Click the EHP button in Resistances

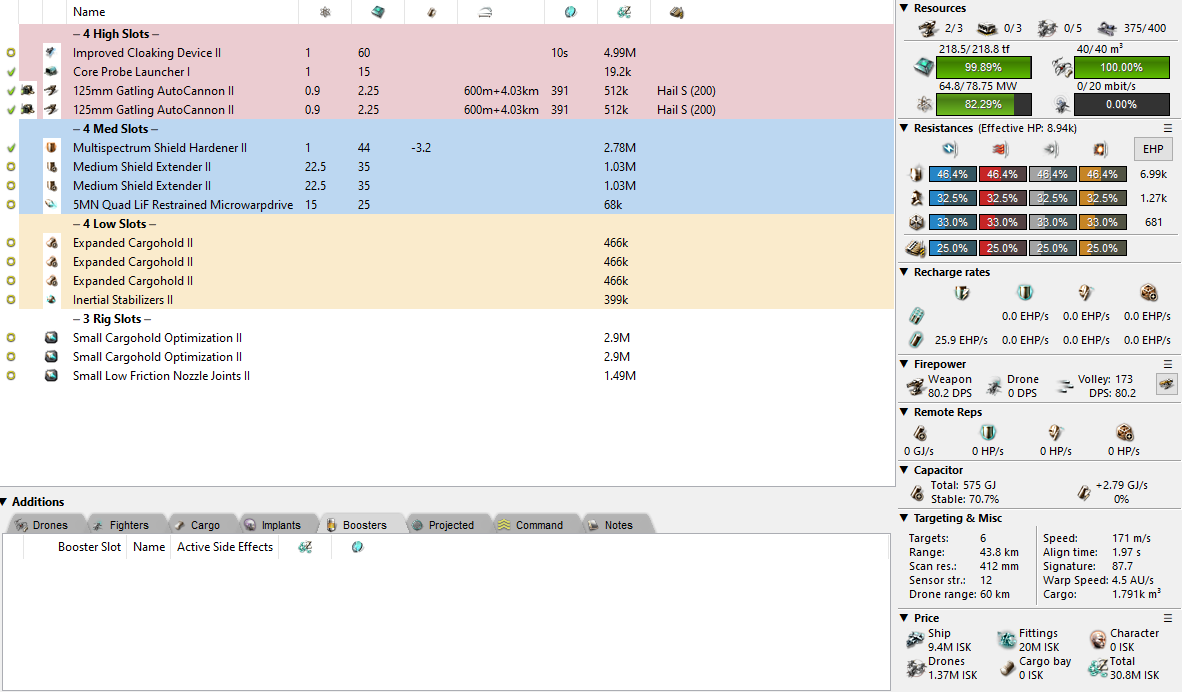pyautogui.click(x=1153, y=149)
